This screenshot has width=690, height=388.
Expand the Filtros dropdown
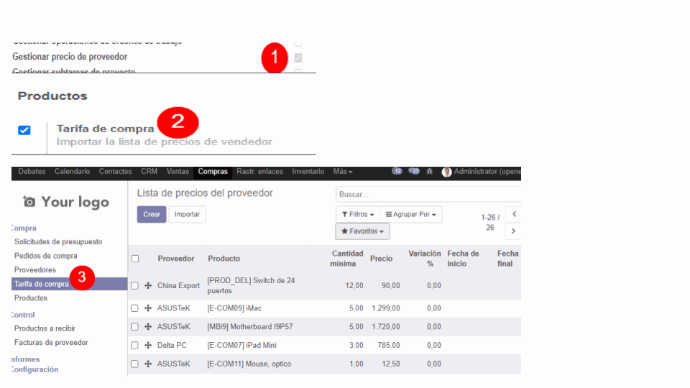(x=358, y=214)
